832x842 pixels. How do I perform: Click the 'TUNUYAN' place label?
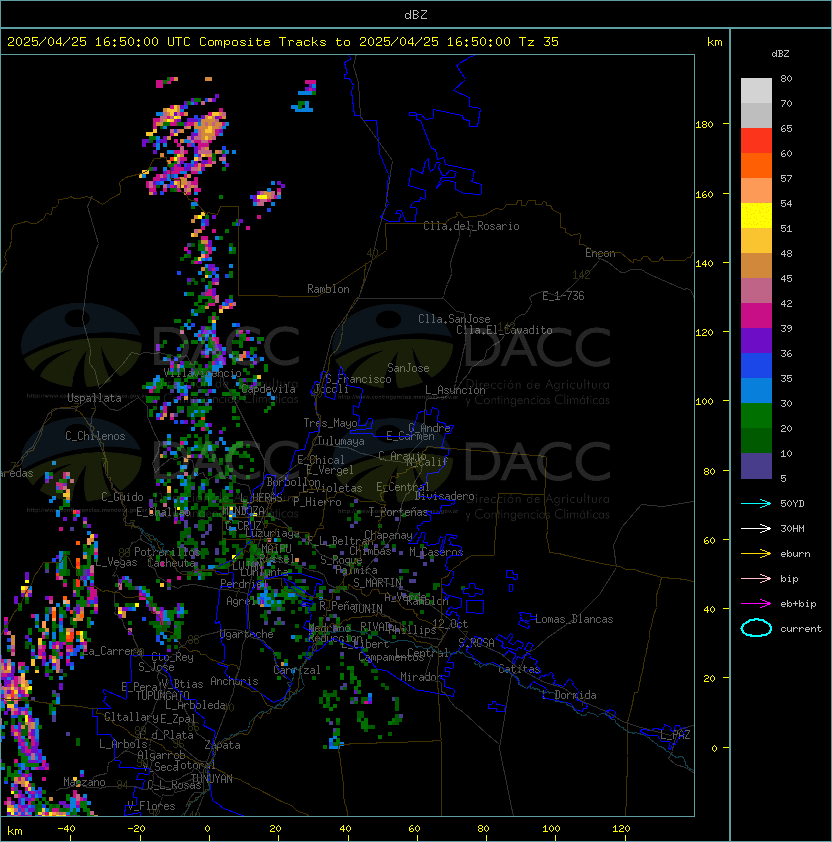pos(212,779)
